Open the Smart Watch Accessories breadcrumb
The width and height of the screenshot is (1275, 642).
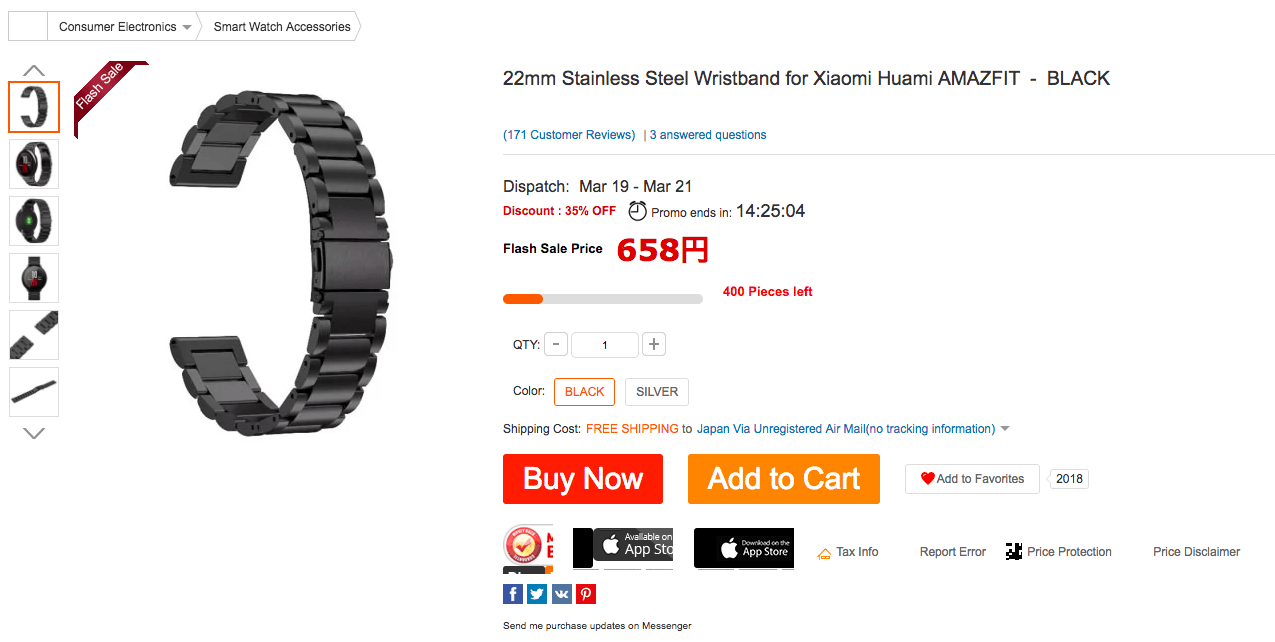pyautogui.click(x=282, y=27)
